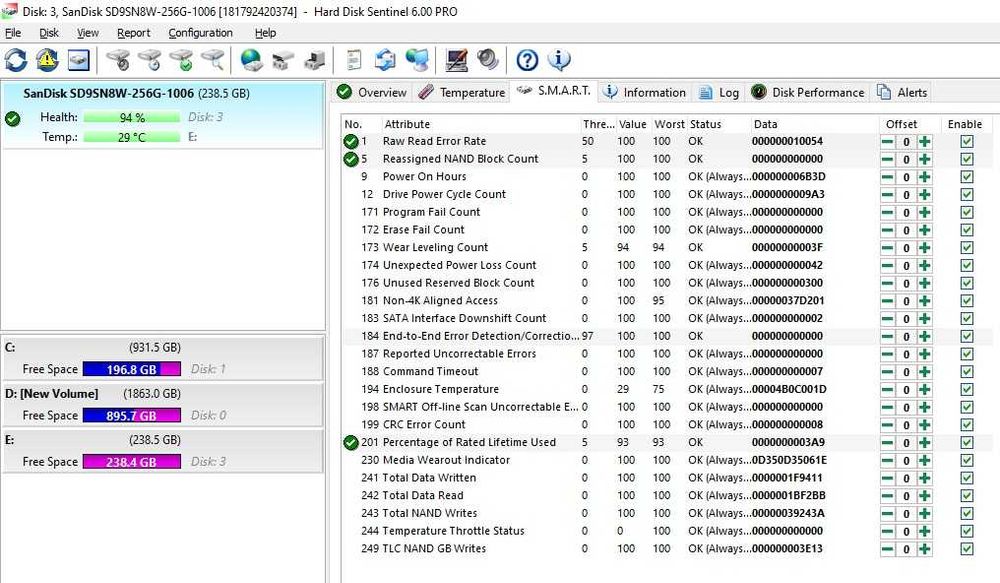Open the File menu

pyautogui.click(x=13, y=33)
